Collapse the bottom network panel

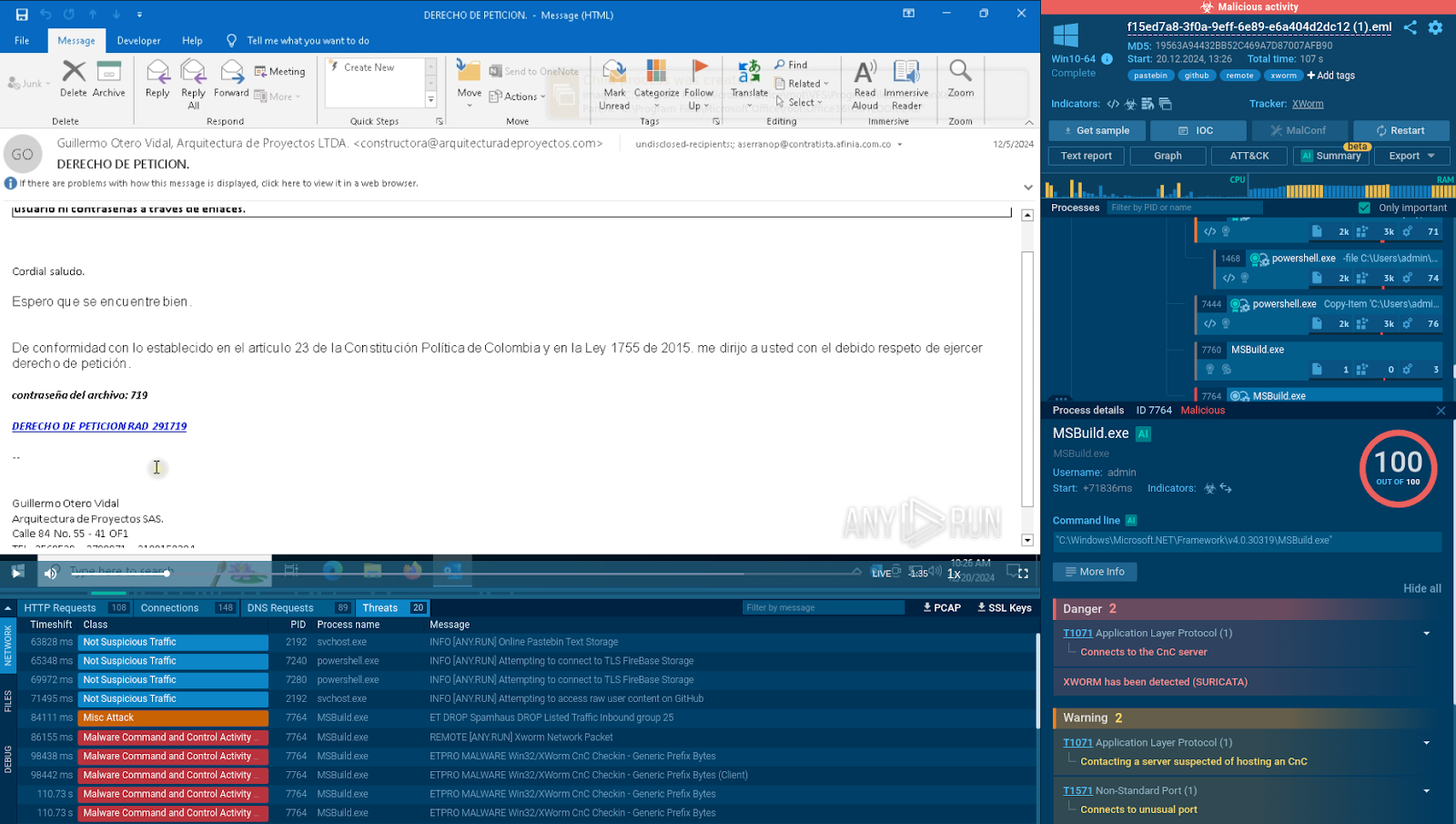(x=8, y=608)
